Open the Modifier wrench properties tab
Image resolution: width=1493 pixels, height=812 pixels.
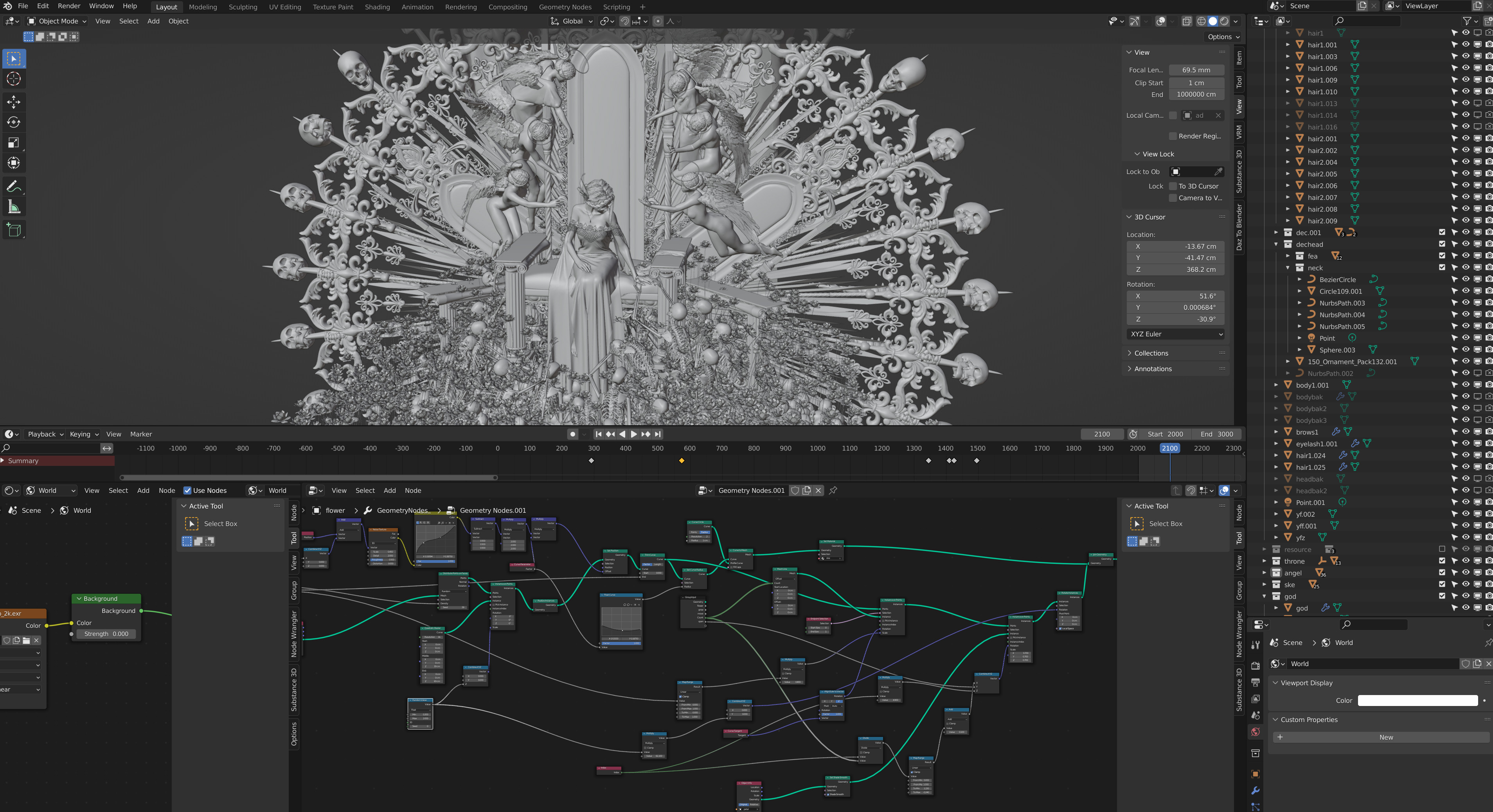pos(1256,790)
